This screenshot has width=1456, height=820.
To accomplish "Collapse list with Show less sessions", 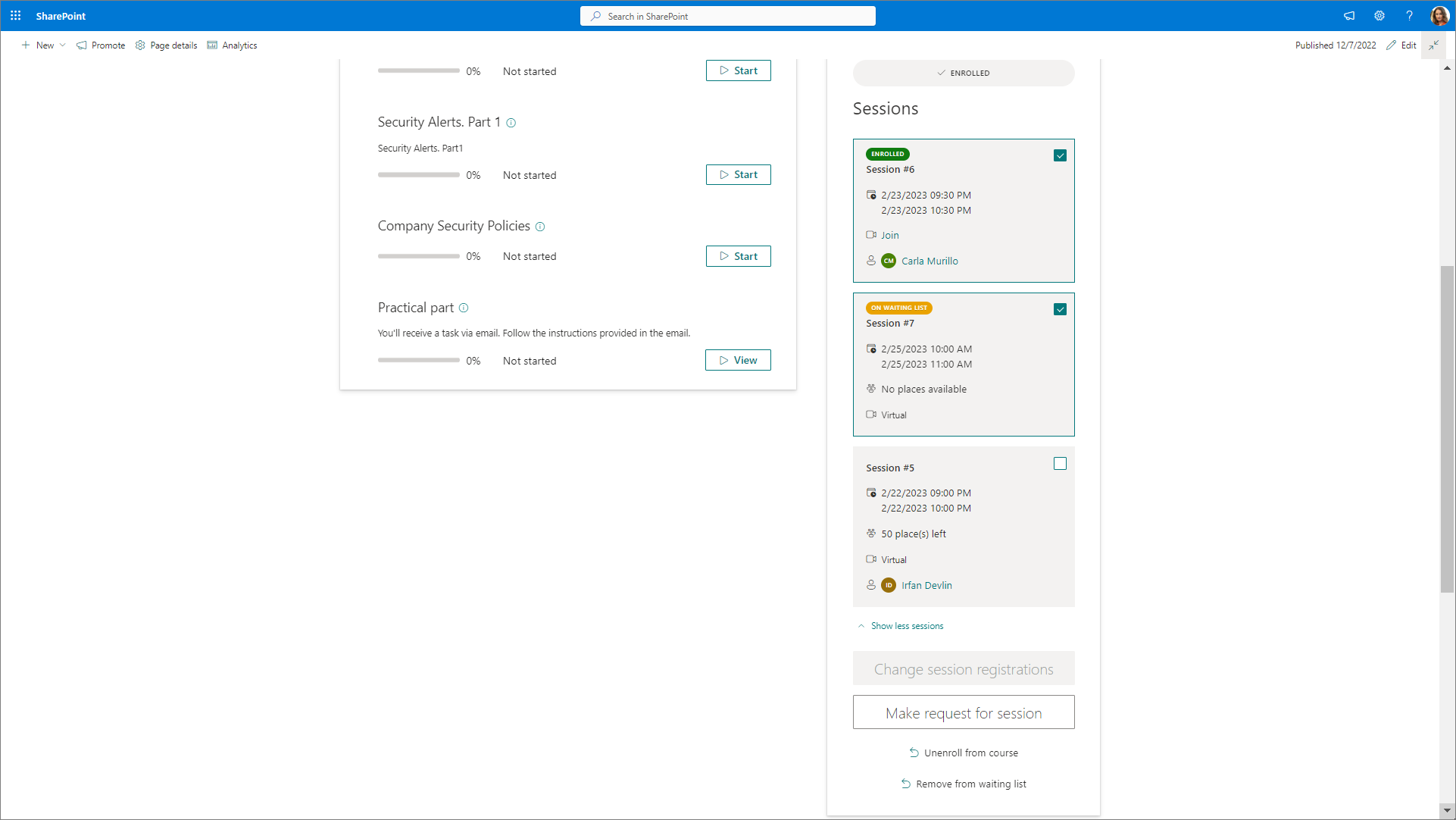I will click(x=907, y=626).
